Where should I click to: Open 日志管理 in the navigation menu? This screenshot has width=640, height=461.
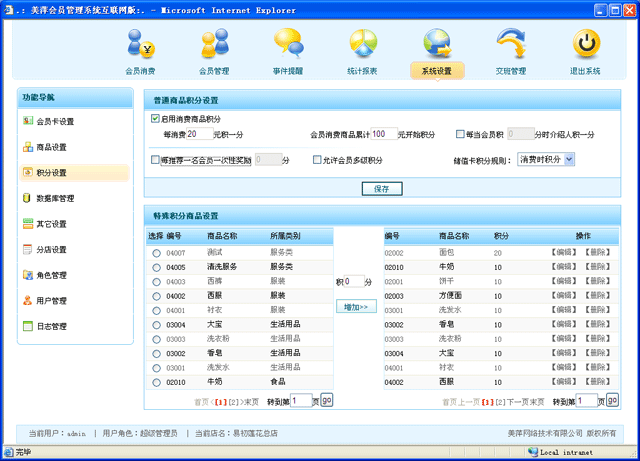pyautogui.click(x=51, y=326)
